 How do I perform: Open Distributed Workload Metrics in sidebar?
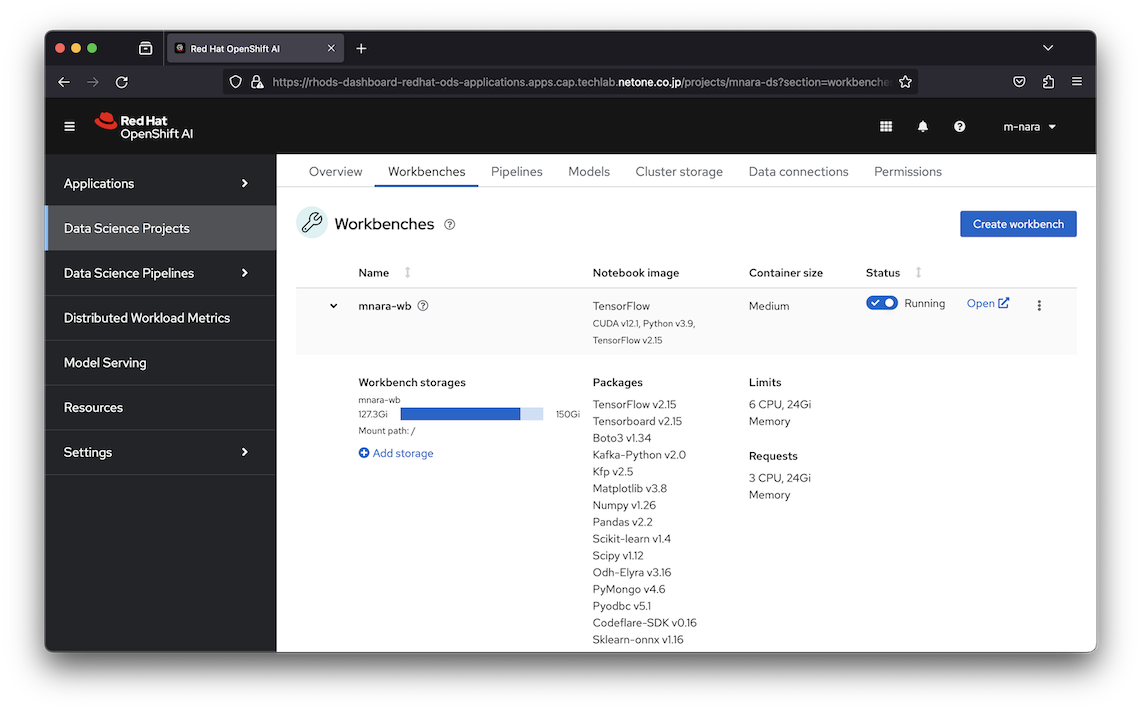160,318
